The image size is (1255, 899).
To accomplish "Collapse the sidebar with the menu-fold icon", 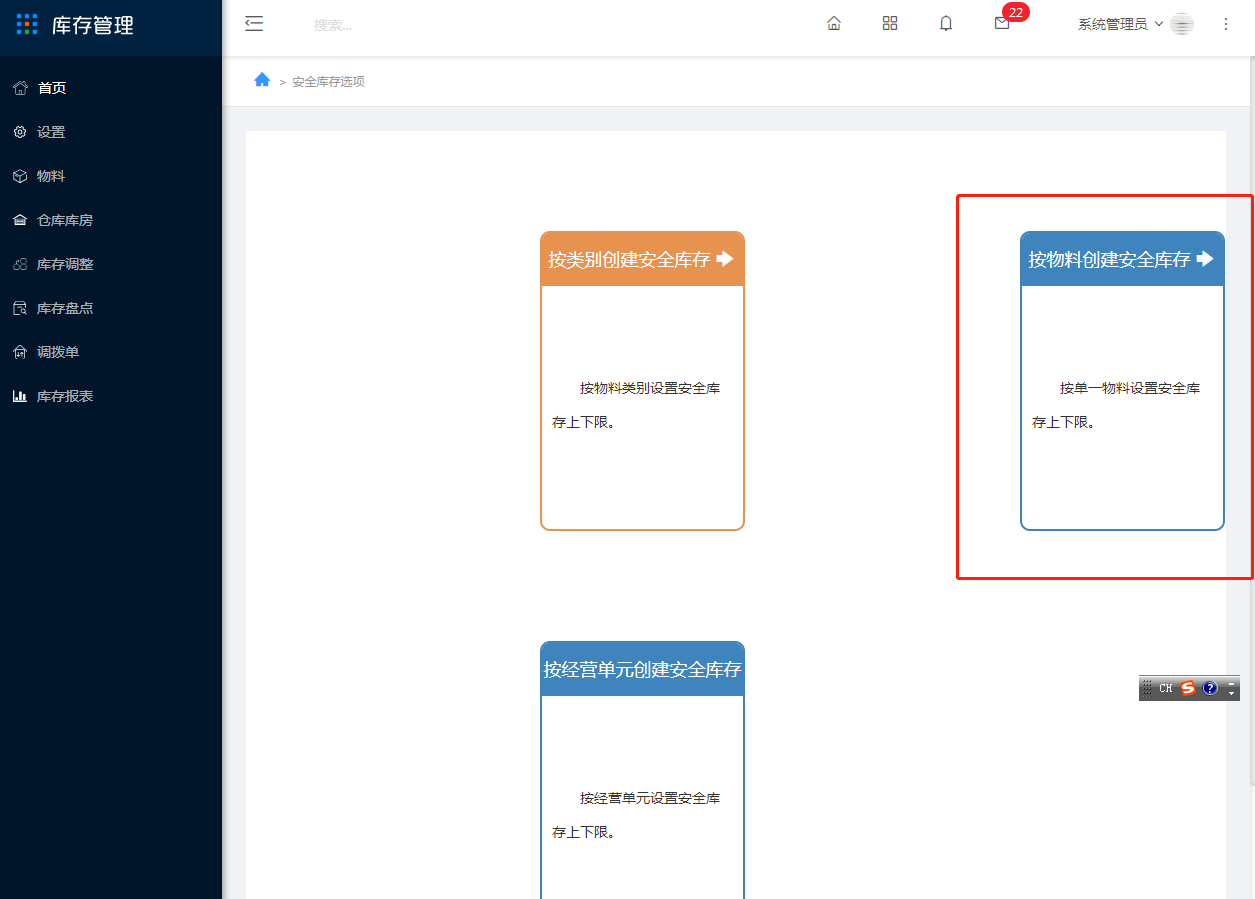I will [x=254, y=24].
